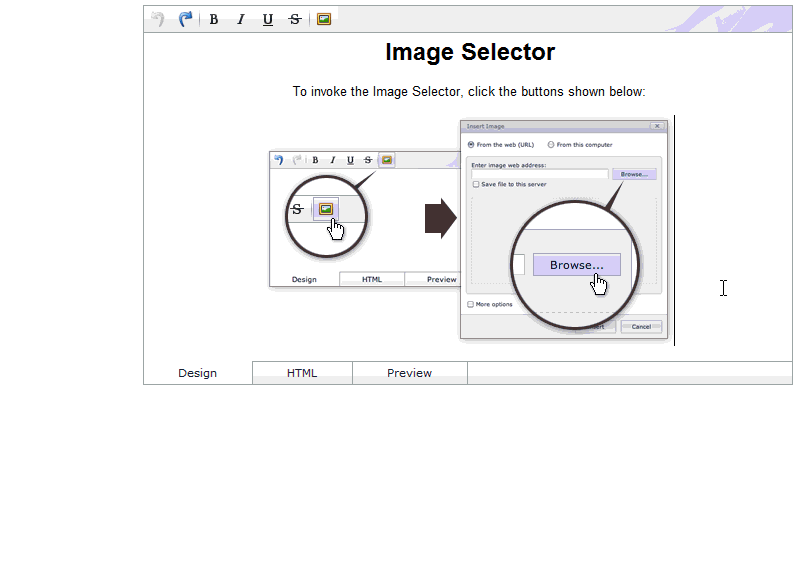
Task: Click the Insert button
Action: [597, 327]
